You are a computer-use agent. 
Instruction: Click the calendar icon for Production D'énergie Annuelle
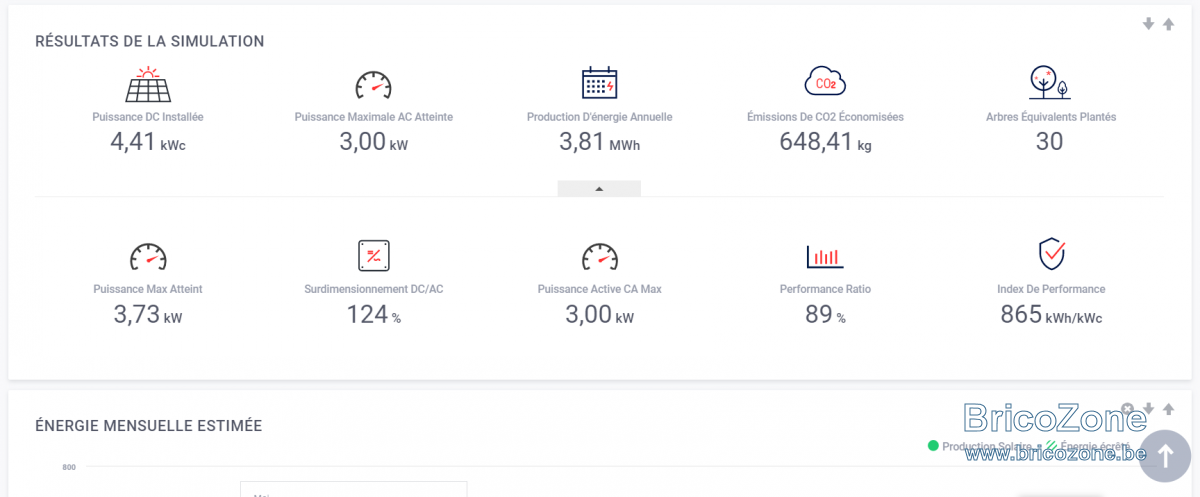pyautogui.click(x=599, y=83)
